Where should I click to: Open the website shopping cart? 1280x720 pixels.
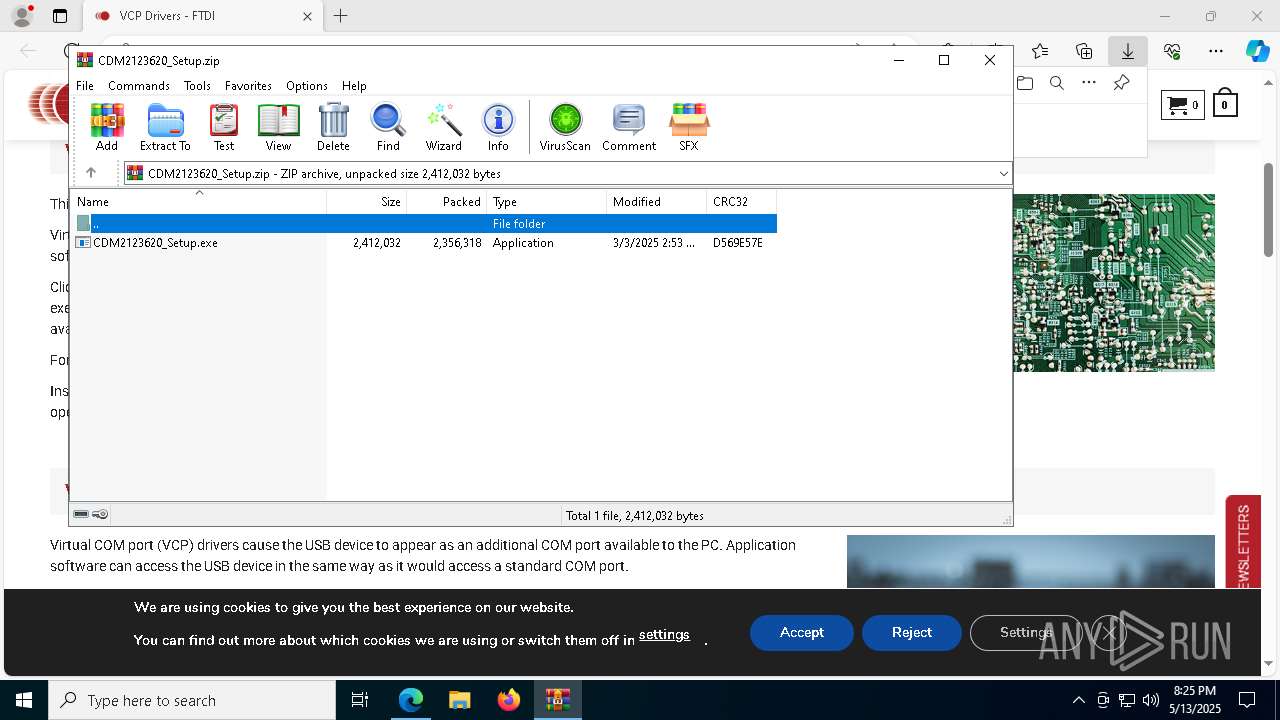pyautogui.click(x=1182, y=104)
